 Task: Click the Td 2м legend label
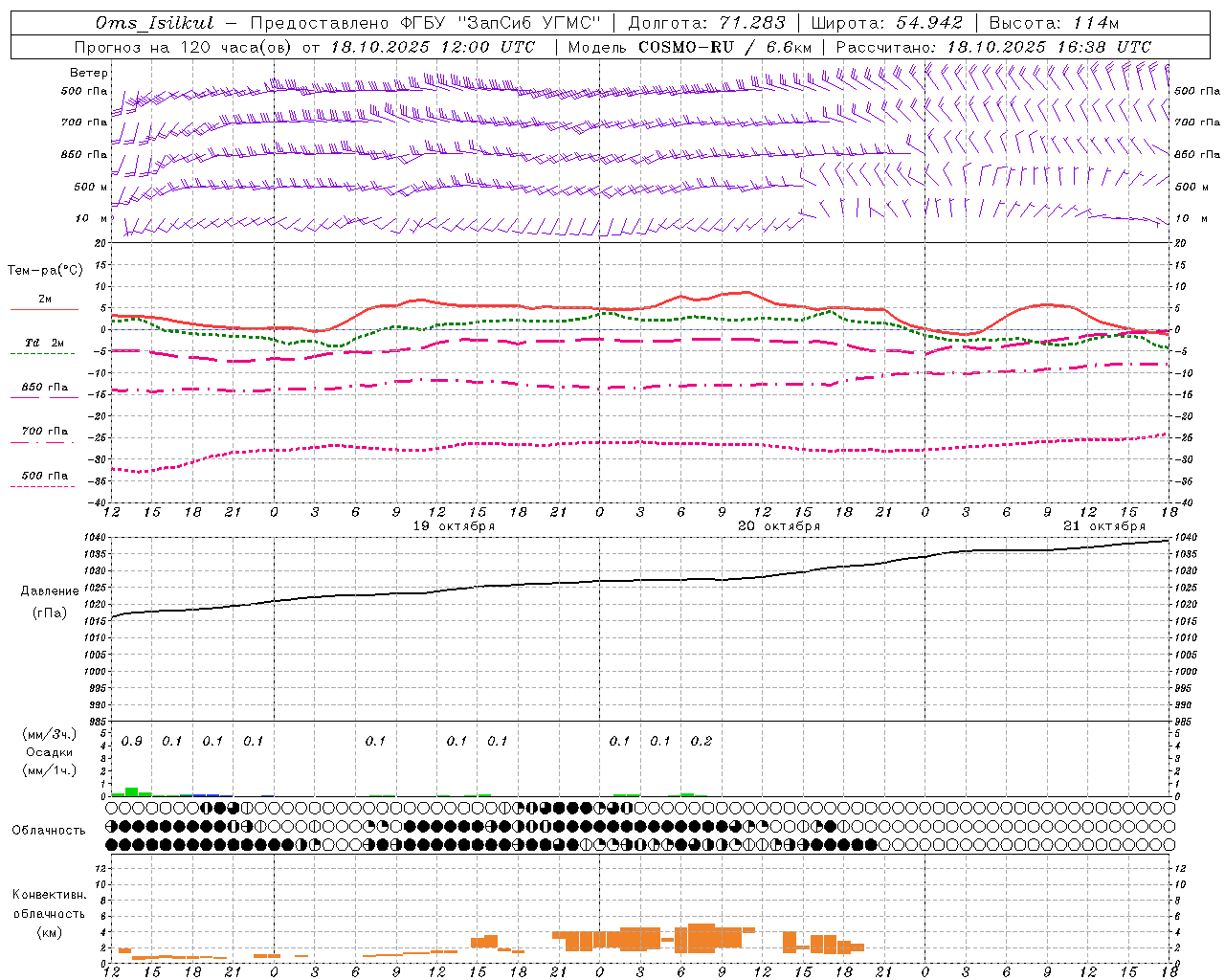point(44,343)
